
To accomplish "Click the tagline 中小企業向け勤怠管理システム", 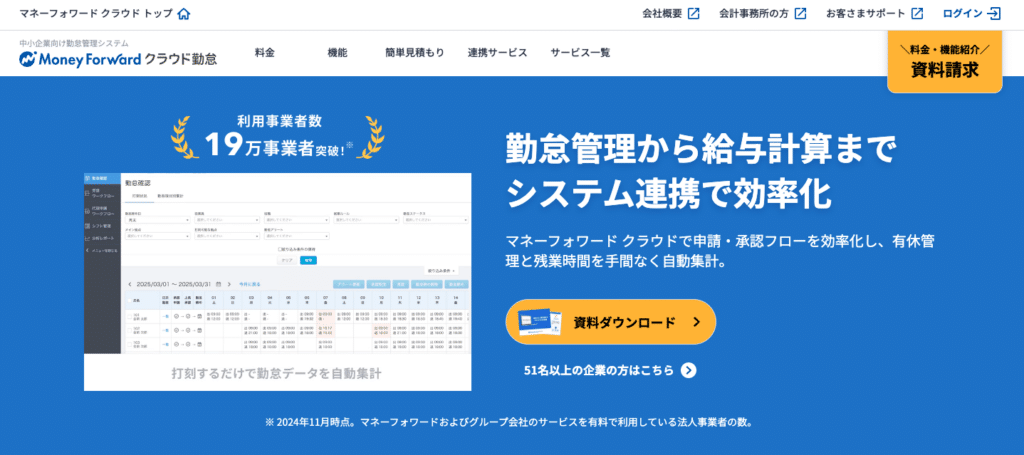I will pos(74,43).
